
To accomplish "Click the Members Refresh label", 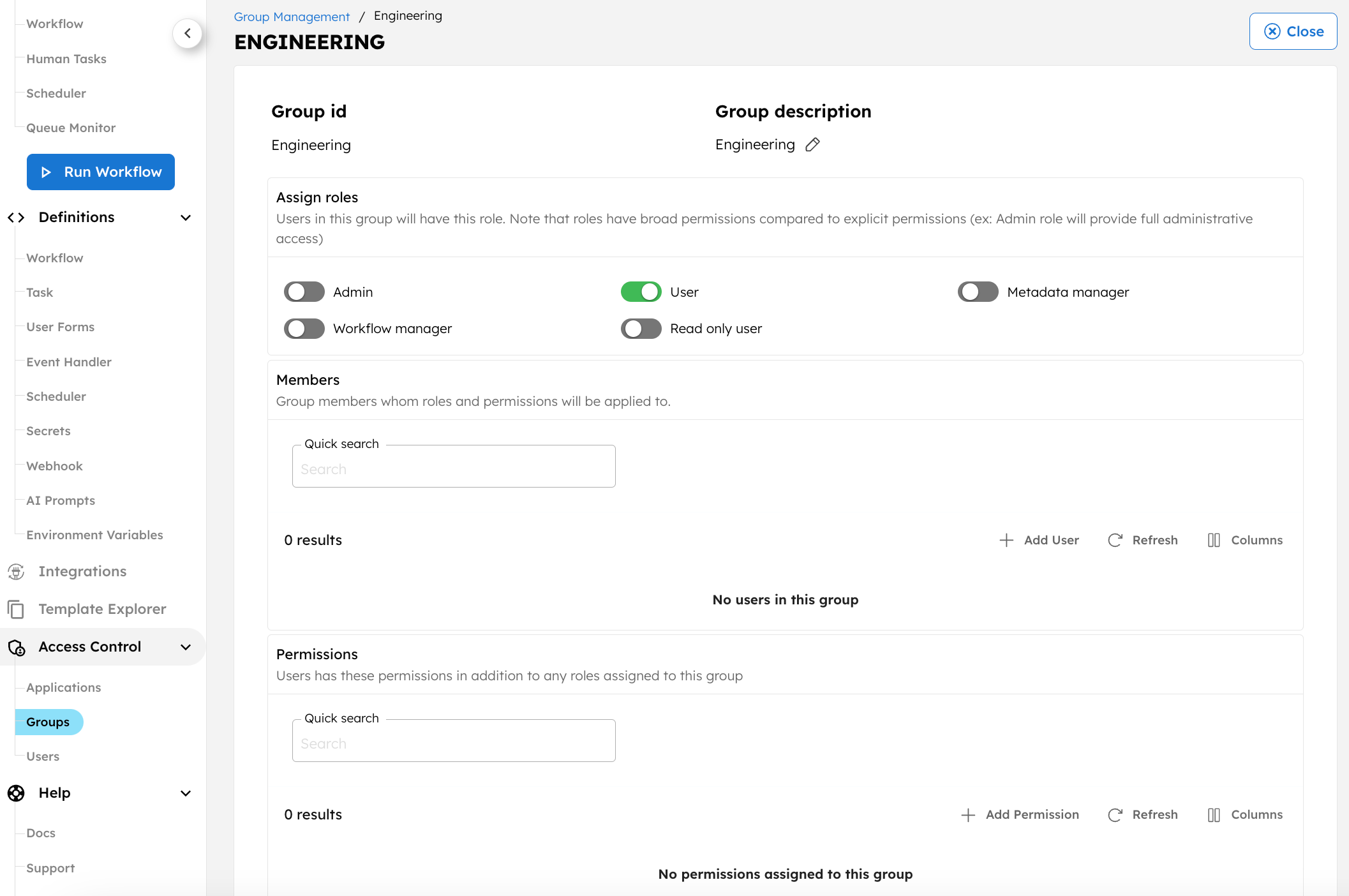I will pos(1155,541).
